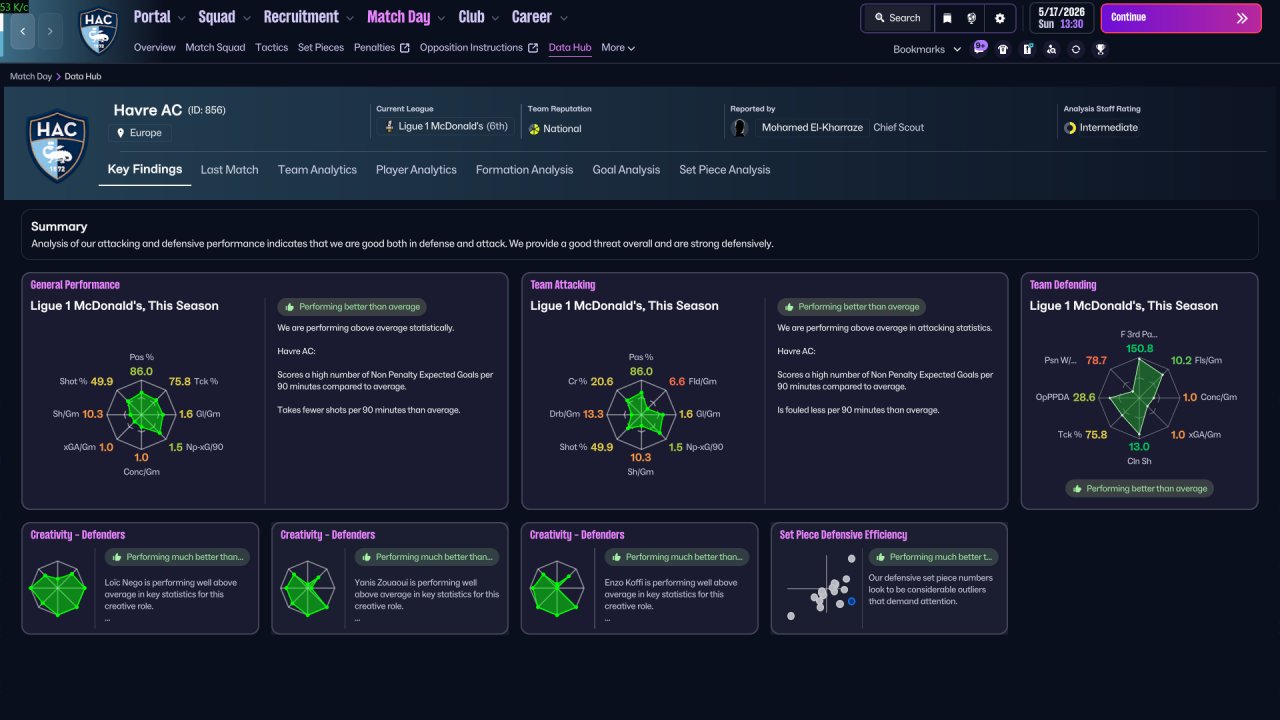
Task: Click the Europe location tag
Action: [140, 133]
